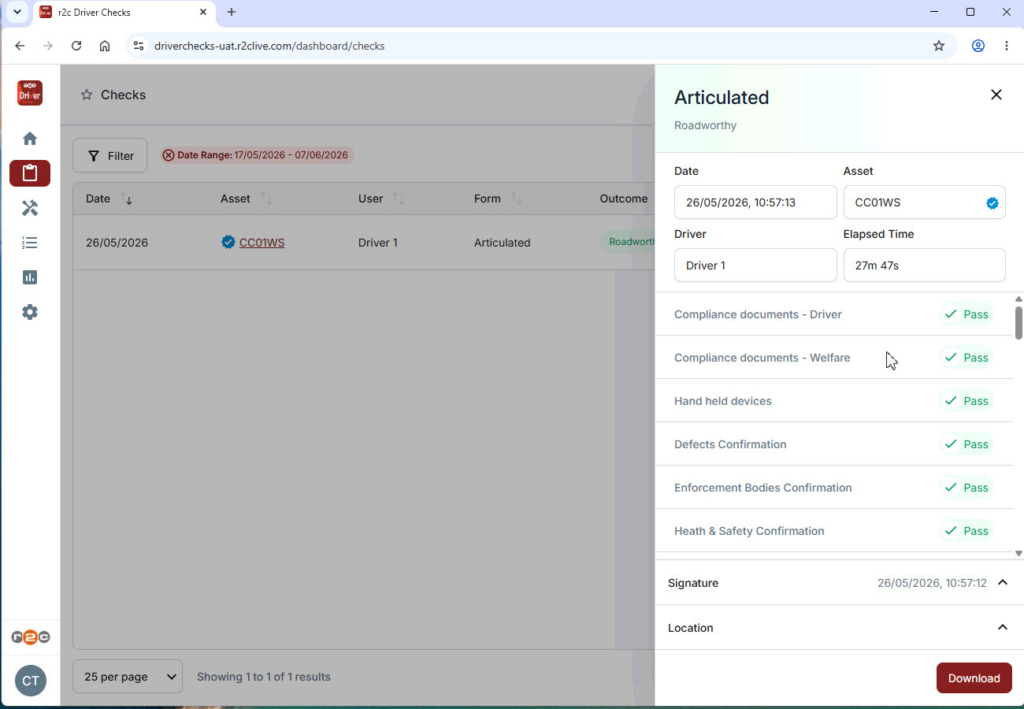The height and width of the screenshot is (709, 1024).
Task: Click the Asset field showing CC01WS
Action: [x=924, y=202]
